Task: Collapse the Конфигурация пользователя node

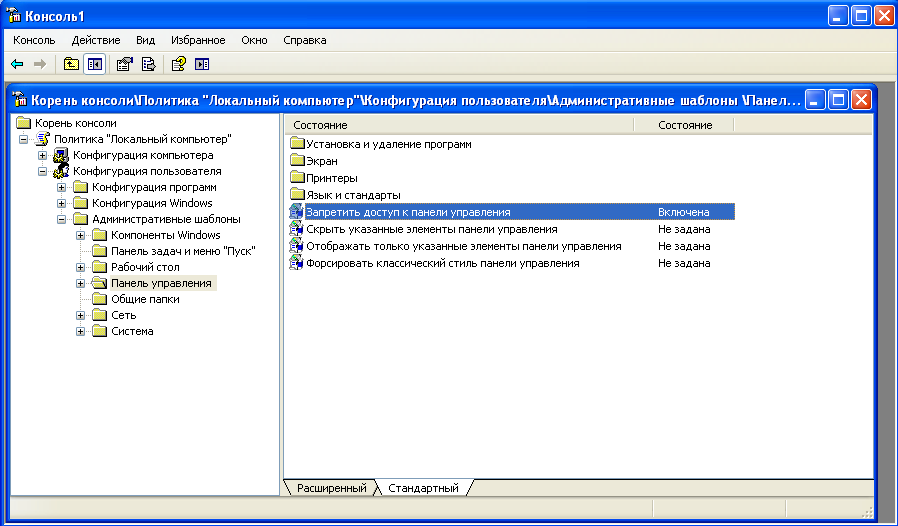Action: [42, 171]
